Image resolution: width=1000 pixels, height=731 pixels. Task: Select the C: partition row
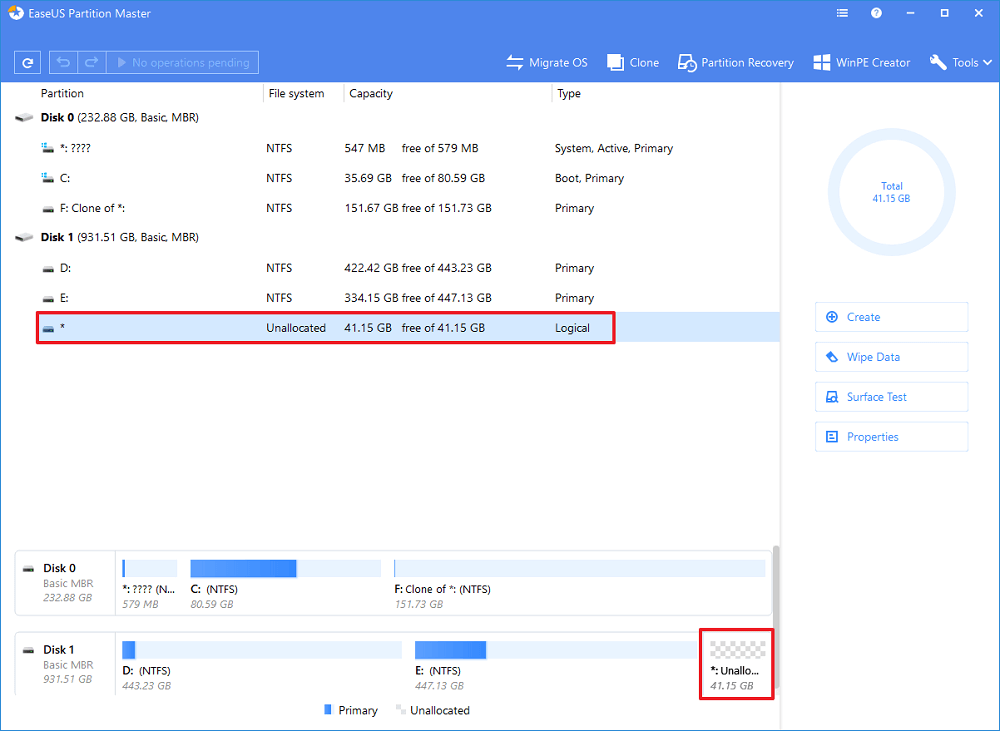[300, 178]
